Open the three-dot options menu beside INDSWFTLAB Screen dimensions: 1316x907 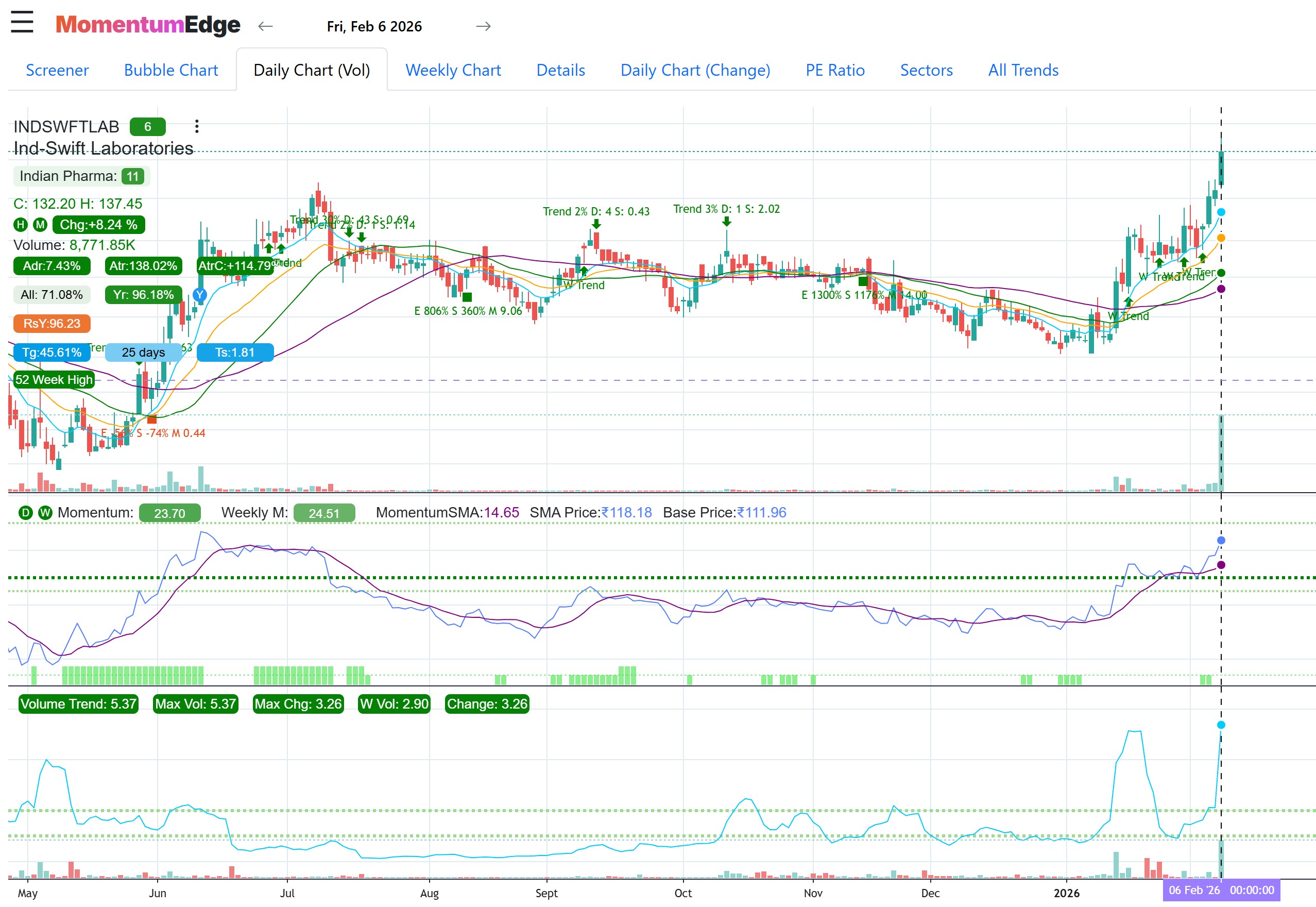click(x=197, y=126)
